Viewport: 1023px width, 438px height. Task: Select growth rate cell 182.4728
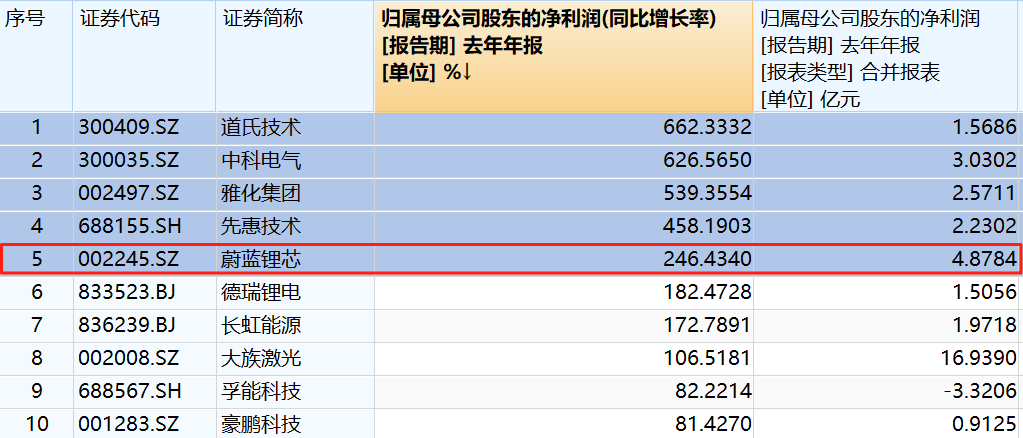point(564,292)
